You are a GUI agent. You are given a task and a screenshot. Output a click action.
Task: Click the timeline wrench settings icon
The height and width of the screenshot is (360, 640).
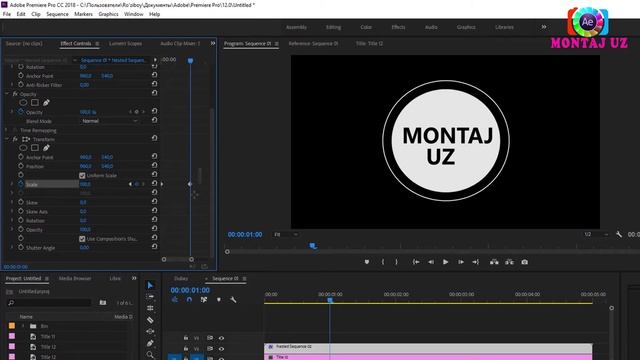[233, 300]
